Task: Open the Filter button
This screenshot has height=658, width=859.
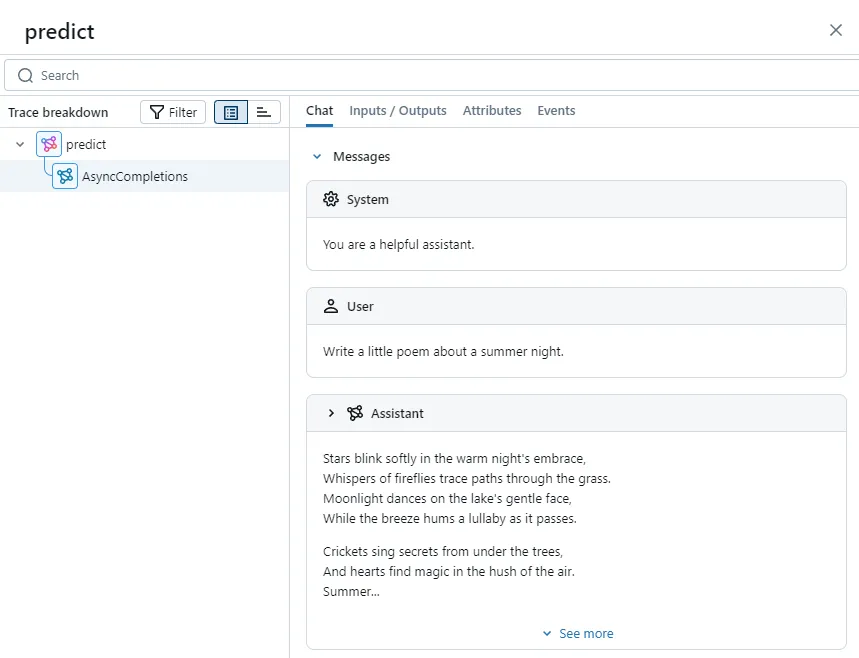Action: 173,112
